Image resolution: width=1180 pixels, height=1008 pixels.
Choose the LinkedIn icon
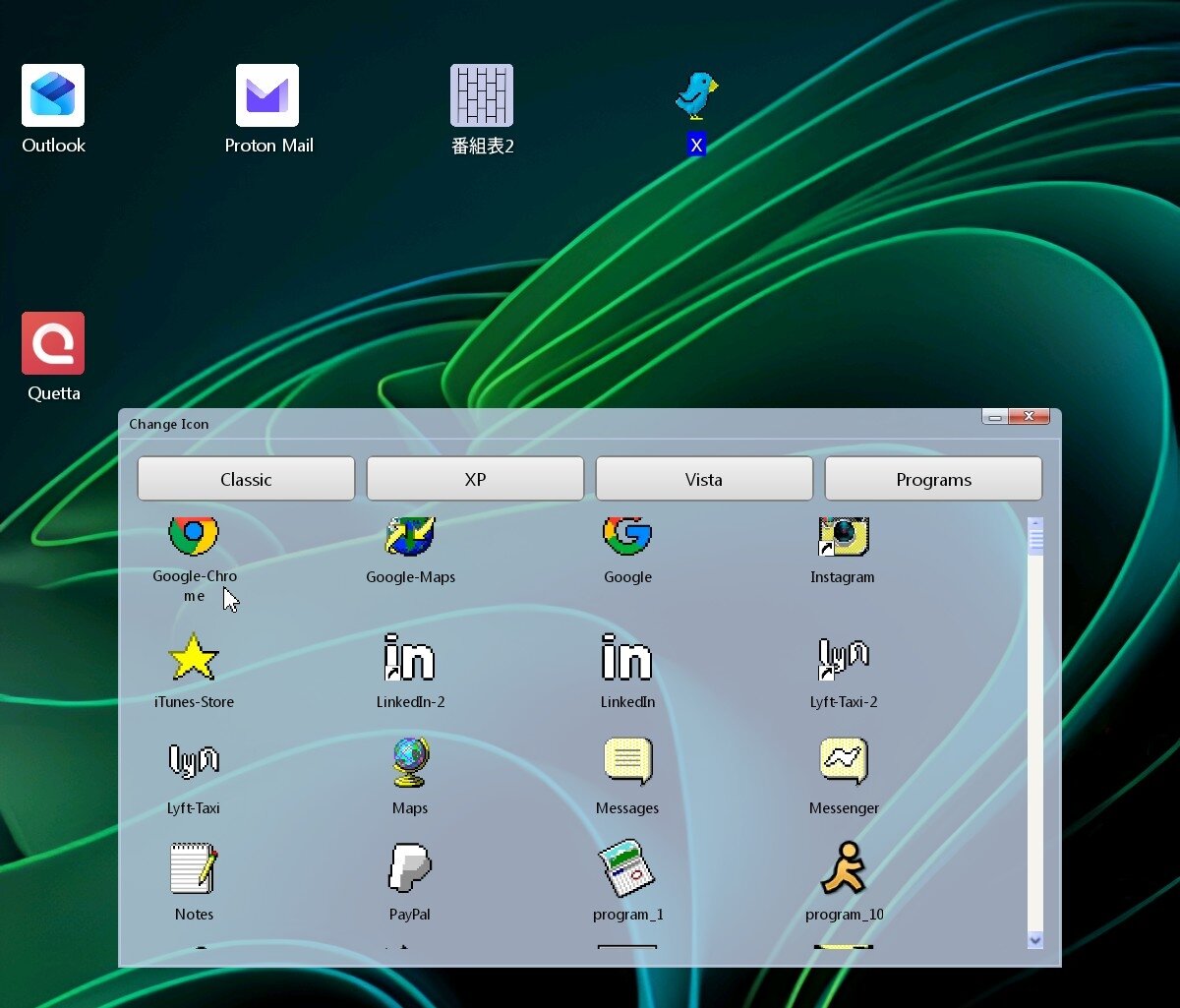pyautogui.click(x=627, y=657)
